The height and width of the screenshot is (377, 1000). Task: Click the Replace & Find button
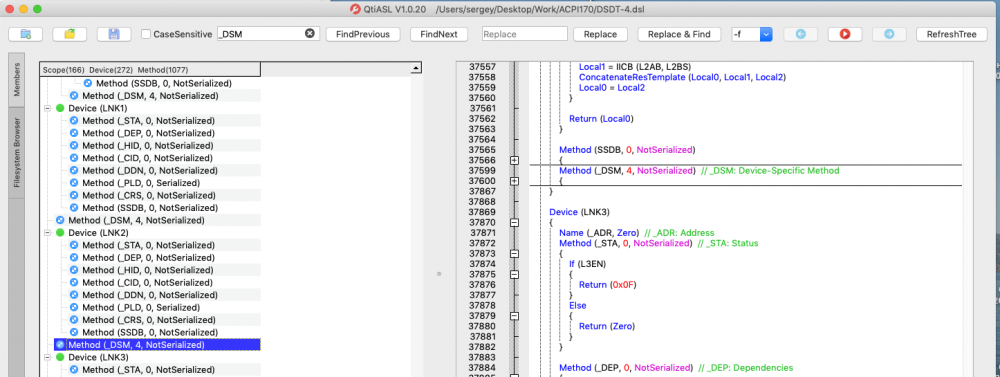pyautogui.click(x=679, y=34)
